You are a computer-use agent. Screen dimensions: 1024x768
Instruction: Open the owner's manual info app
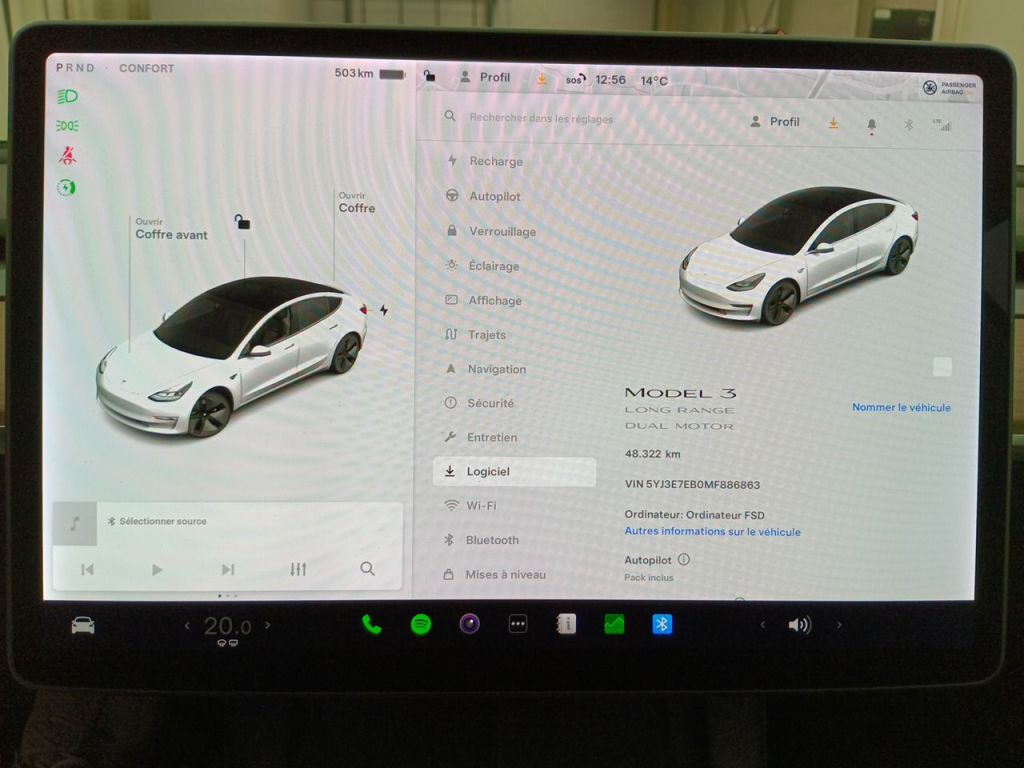point(566,624)
